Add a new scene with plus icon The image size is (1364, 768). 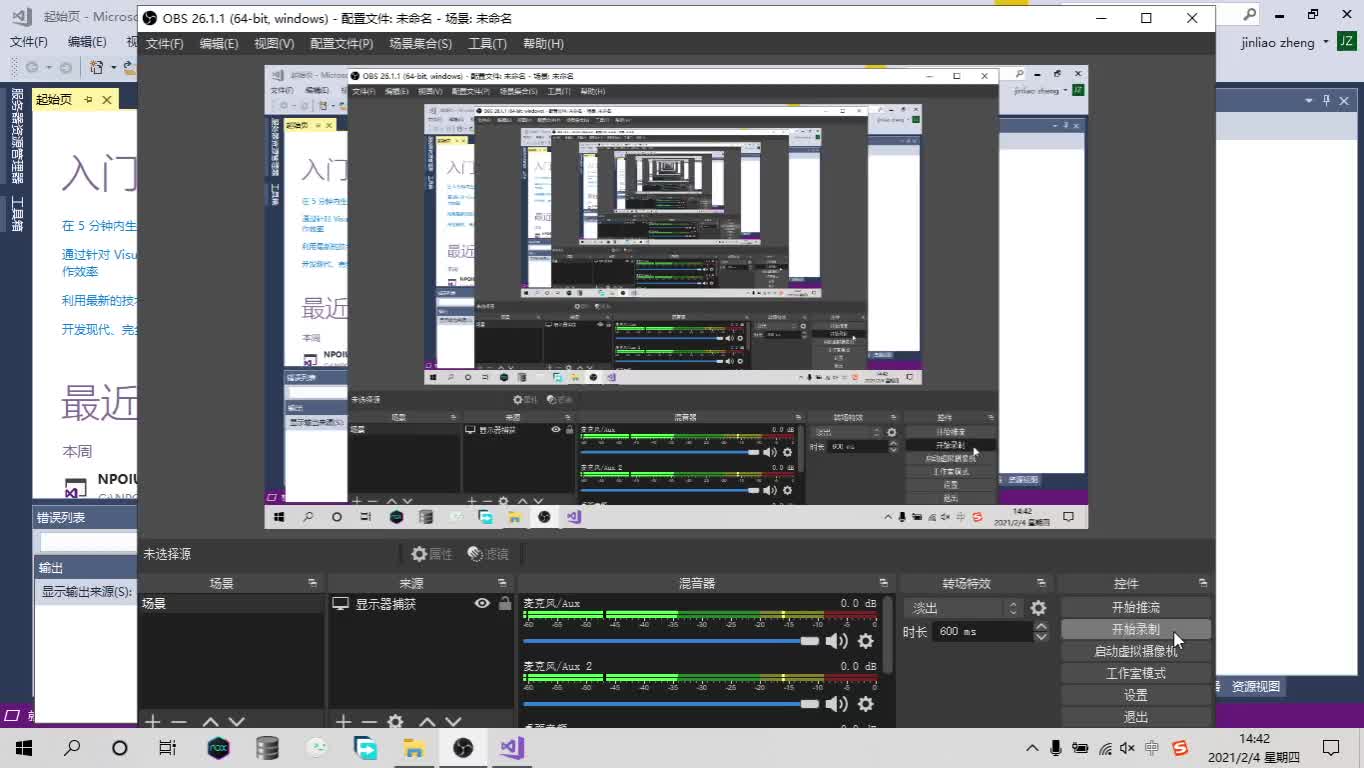tap(153, 722)
